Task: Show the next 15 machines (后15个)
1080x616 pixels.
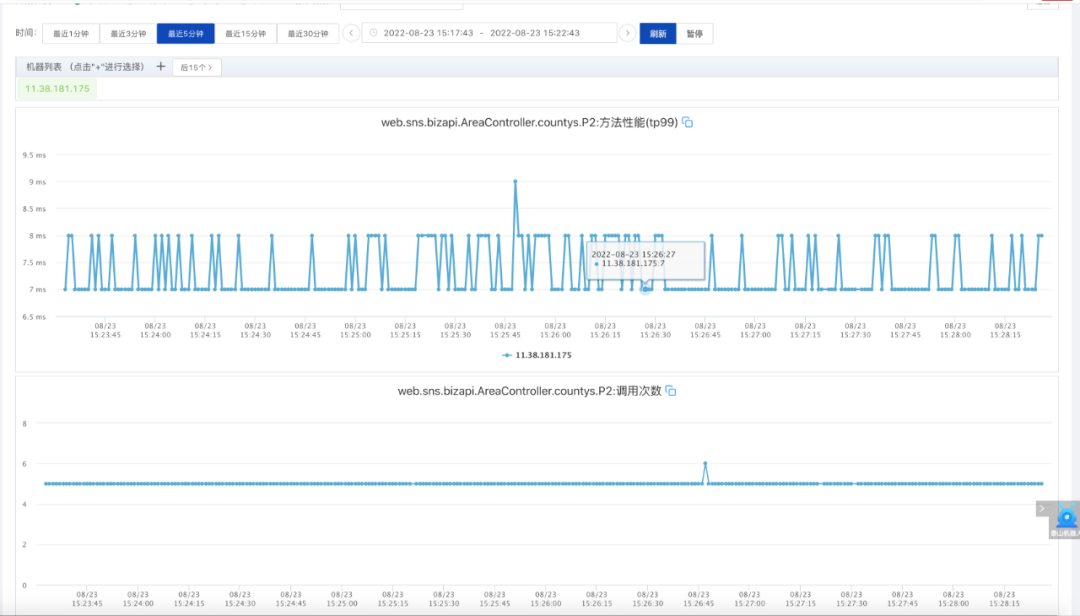Action: tap(196, 68)
